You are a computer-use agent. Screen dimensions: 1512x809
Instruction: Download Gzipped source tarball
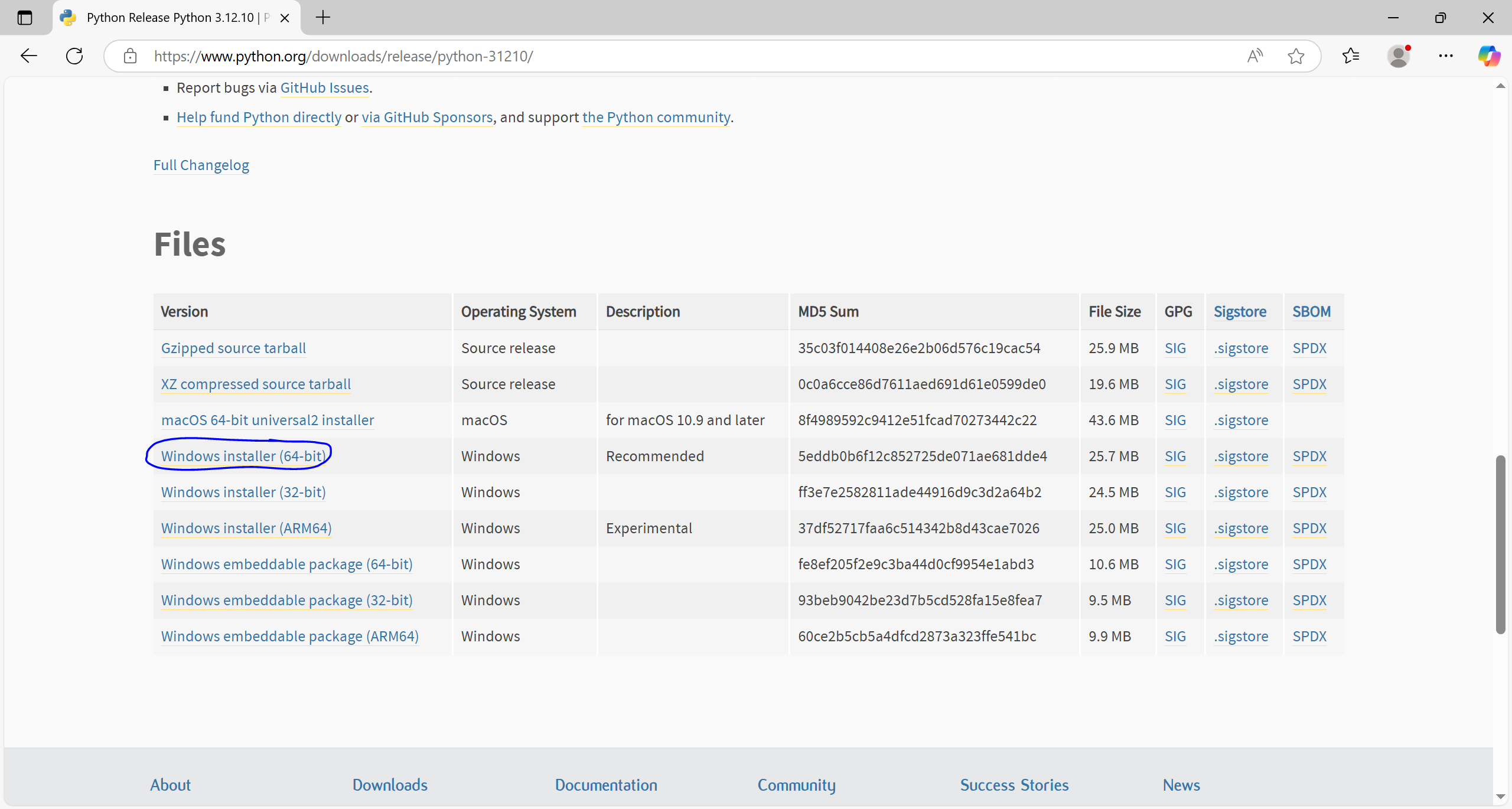coord(233,348)
